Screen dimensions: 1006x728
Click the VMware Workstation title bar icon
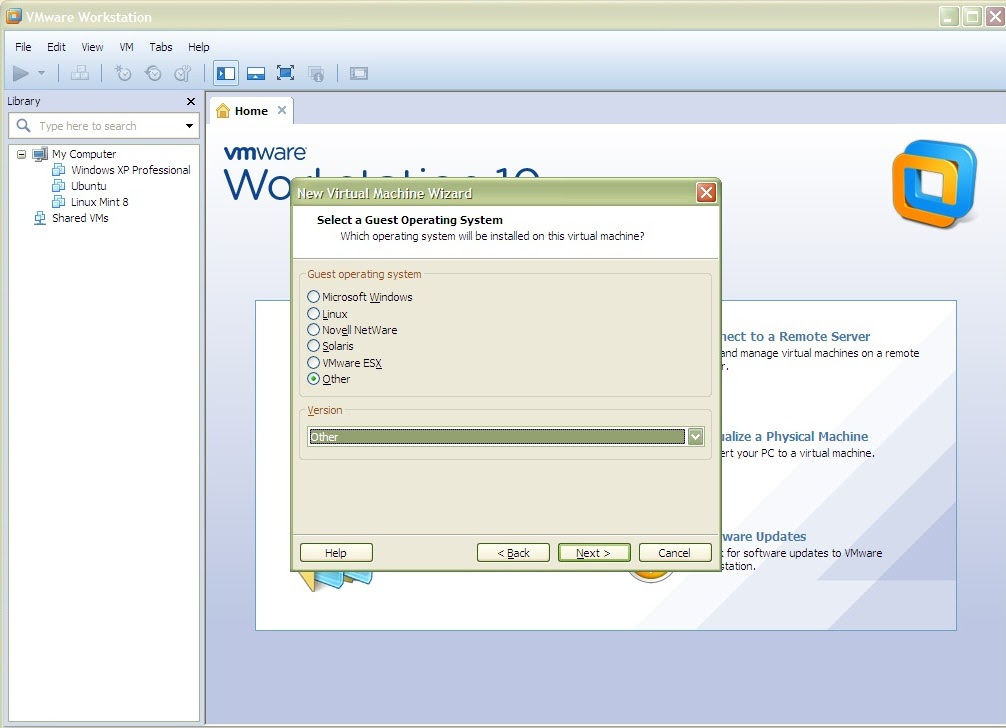coord(13,16)
